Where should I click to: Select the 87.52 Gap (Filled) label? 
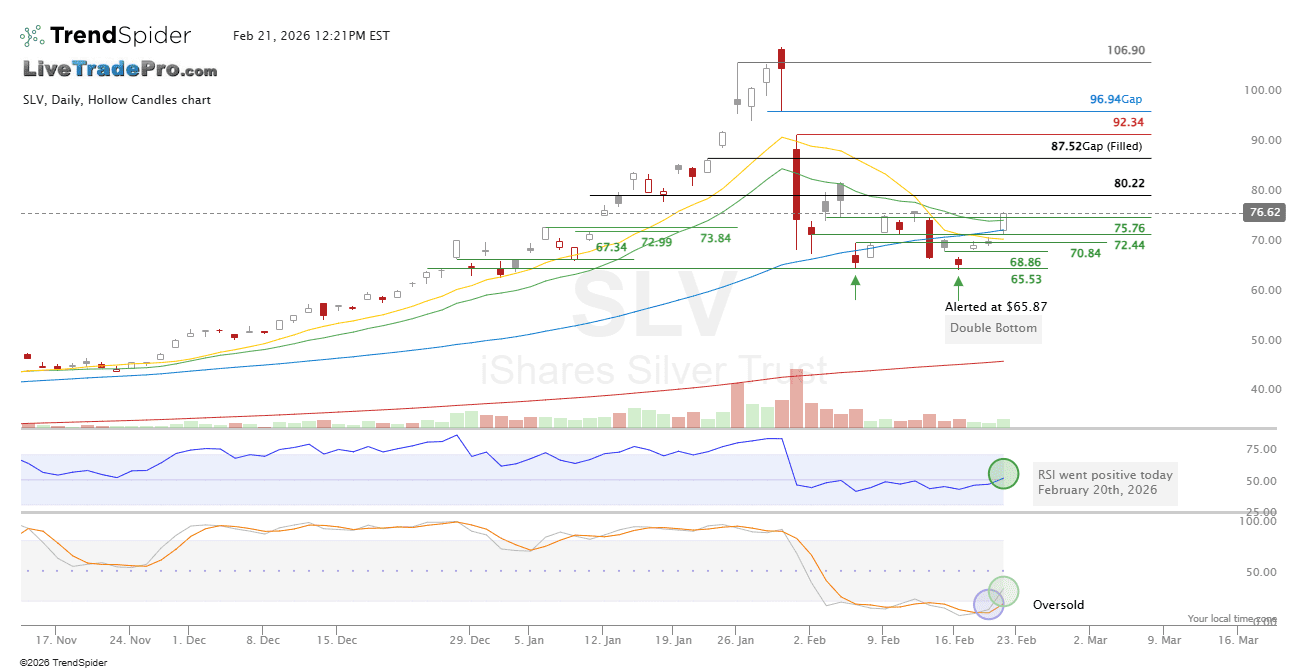tap(1098, 146)
